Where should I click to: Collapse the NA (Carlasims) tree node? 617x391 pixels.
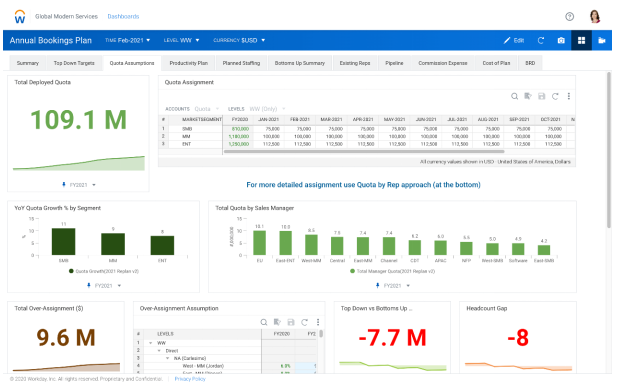[167, 358]
